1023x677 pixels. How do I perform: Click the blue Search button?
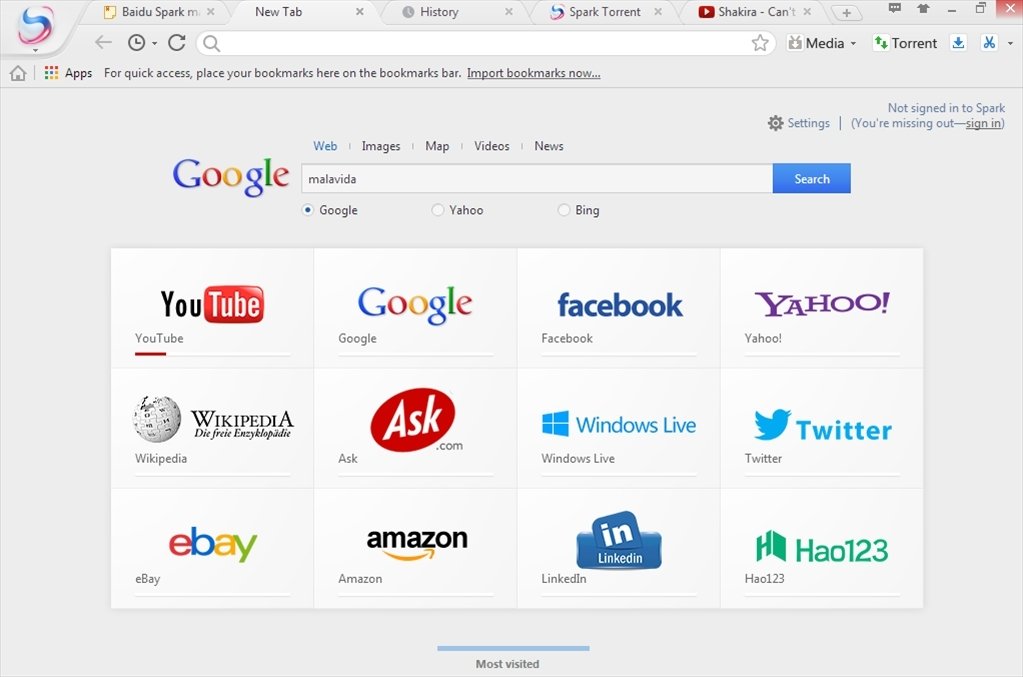(812, 179)
